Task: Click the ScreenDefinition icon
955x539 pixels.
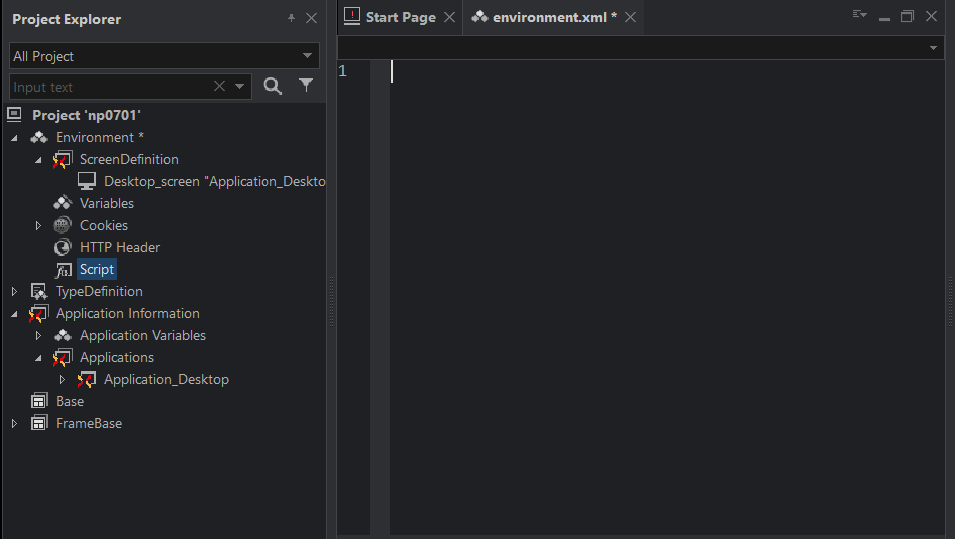Action: click(63, 160)
